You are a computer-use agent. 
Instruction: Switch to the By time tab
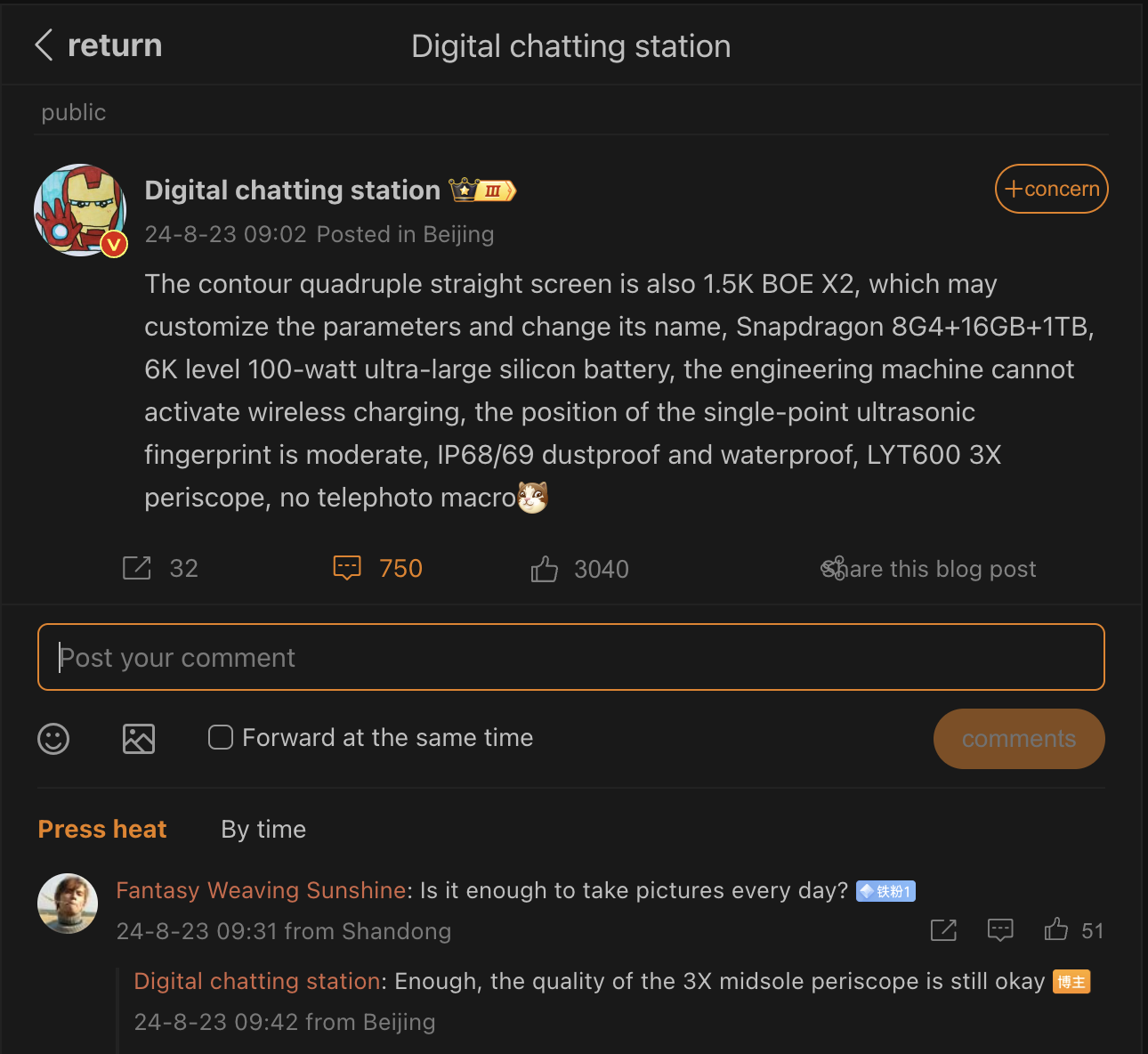263,829
